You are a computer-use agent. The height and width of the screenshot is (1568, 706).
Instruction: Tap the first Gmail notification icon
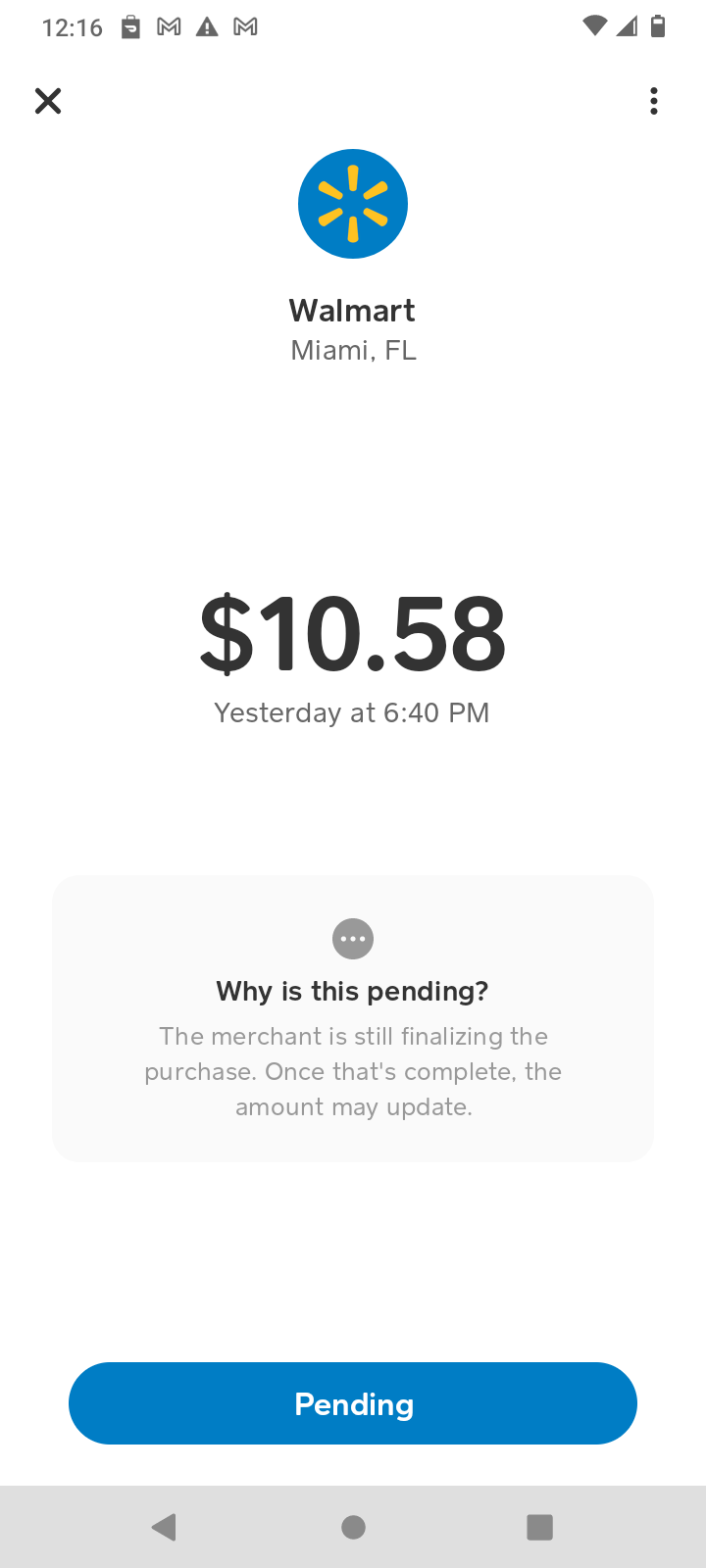[169, 27]
